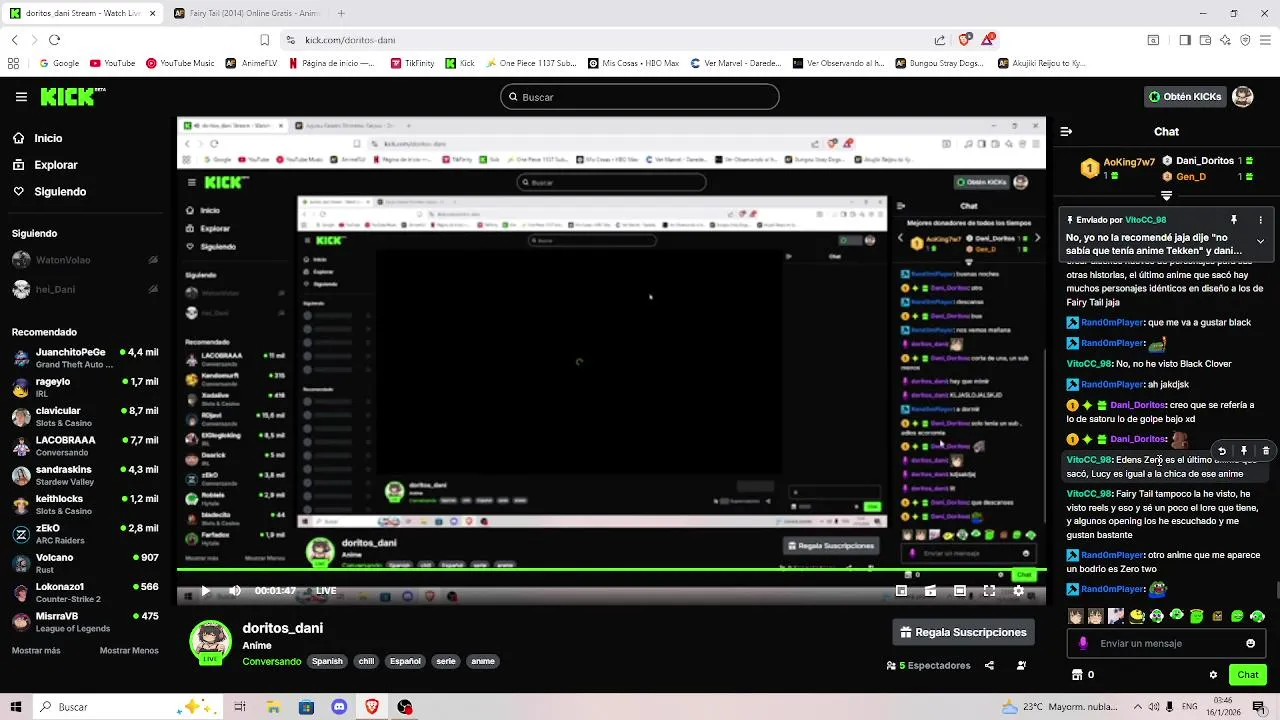Image resolution: width=1280 pixels, height=720 pixels.
Task: Open the doritos_dani channel avatar
Action: pyautogui.click(x=210, y=642)
